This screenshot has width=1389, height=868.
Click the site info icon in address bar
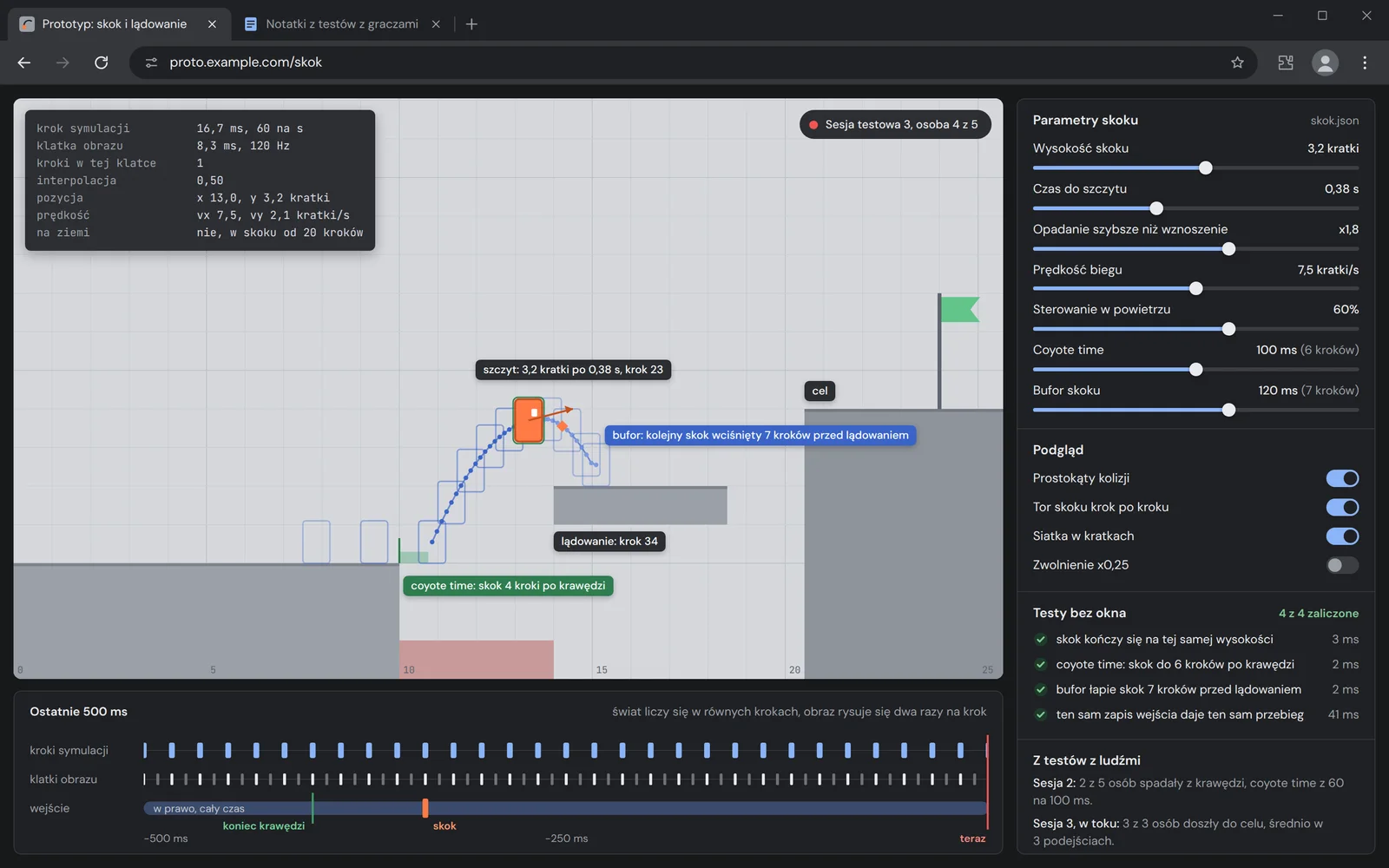click(x=151, y=62)
